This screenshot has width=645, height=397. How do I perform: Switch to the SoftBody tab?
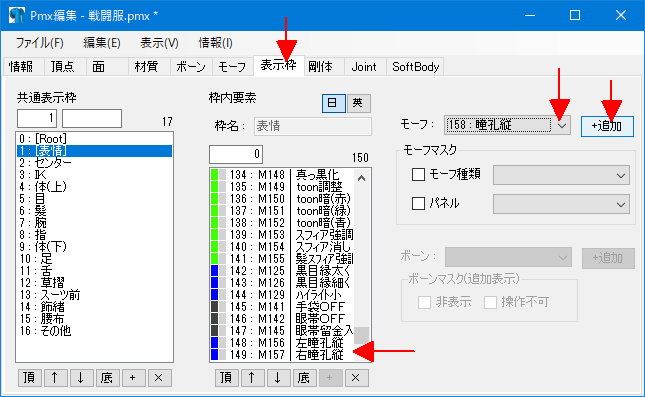pos(415,67)
